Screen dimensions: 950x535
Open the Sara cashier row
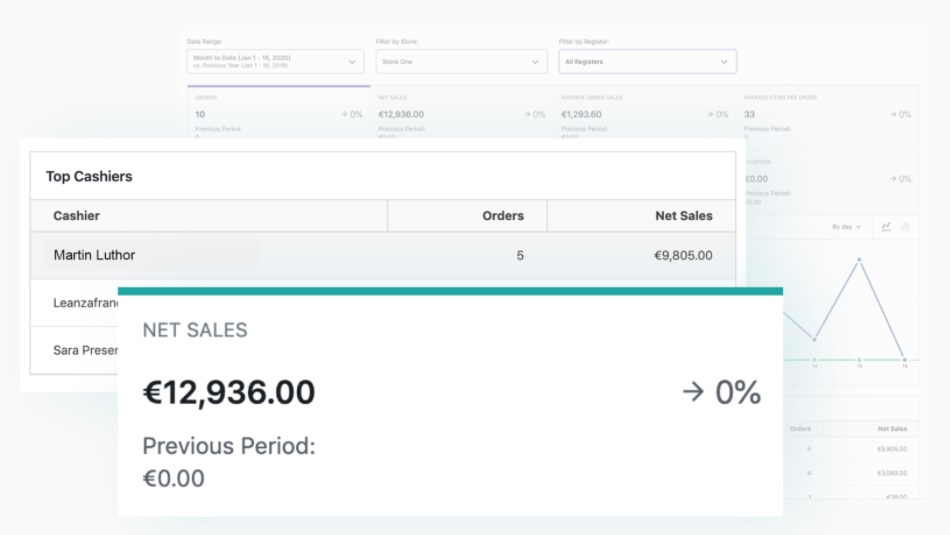click(75, 350)
